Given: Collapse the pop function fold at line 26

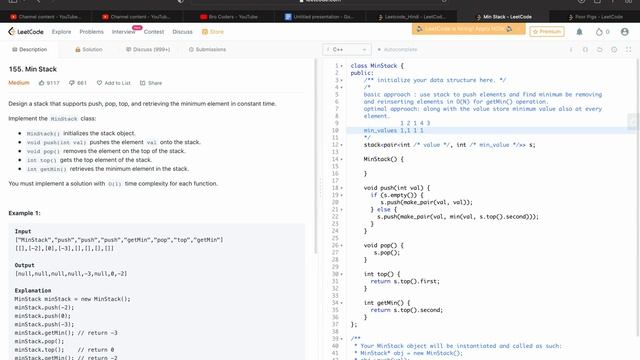Looking at the screenshot, I should tap(342, 245).
